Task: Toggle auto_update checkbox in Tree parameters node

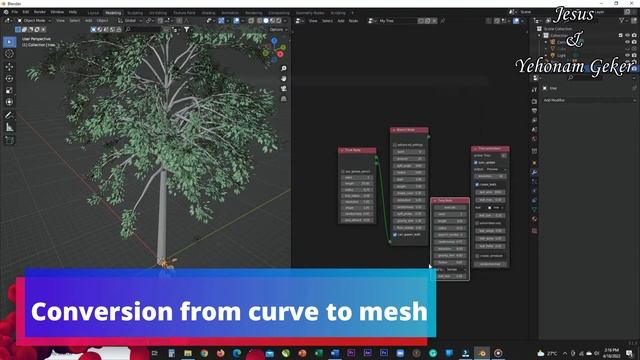Action: (476, 162)
